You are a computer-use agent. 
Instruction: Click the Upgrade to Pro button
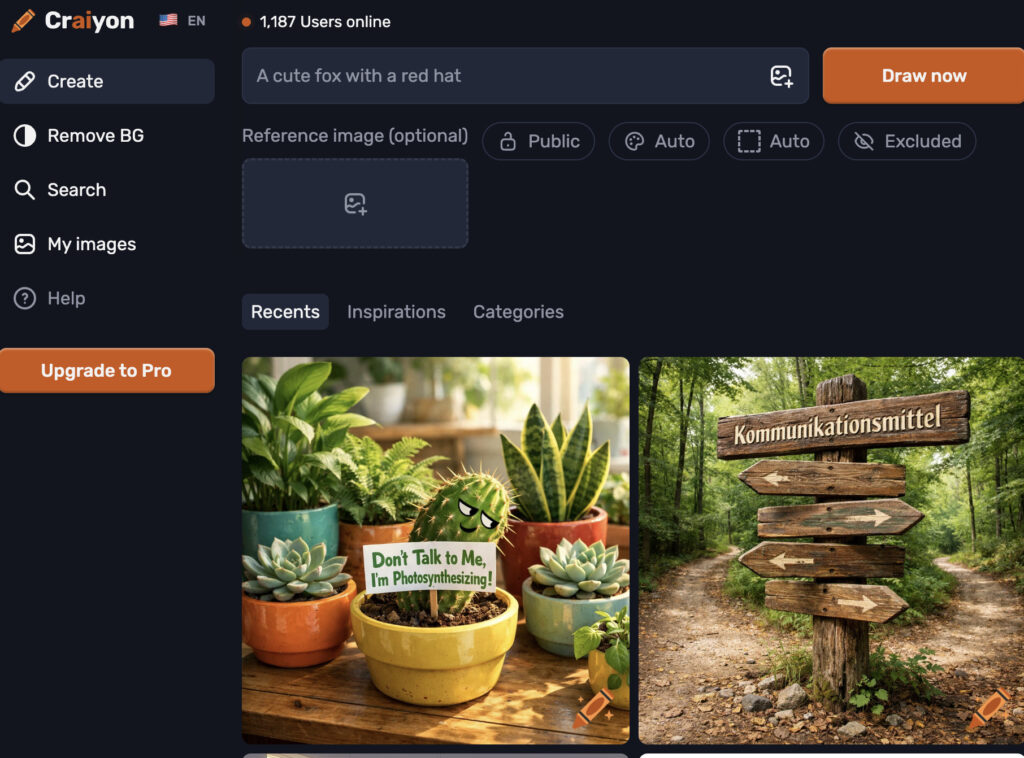point(107,370)
